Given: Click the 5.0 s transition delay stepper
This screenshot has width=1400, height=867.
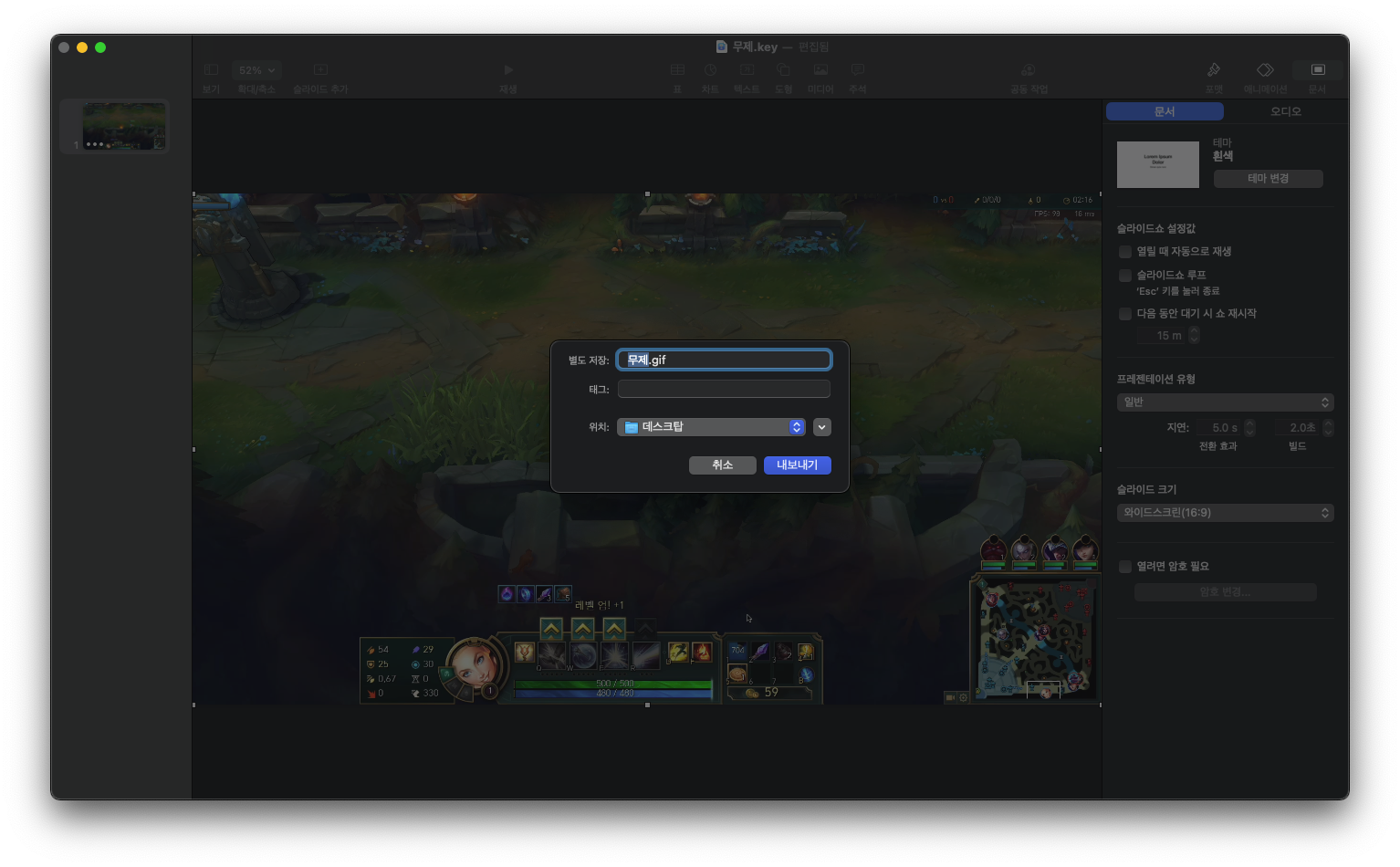Looking at the screenshot, I should (x=1249, y=428).
